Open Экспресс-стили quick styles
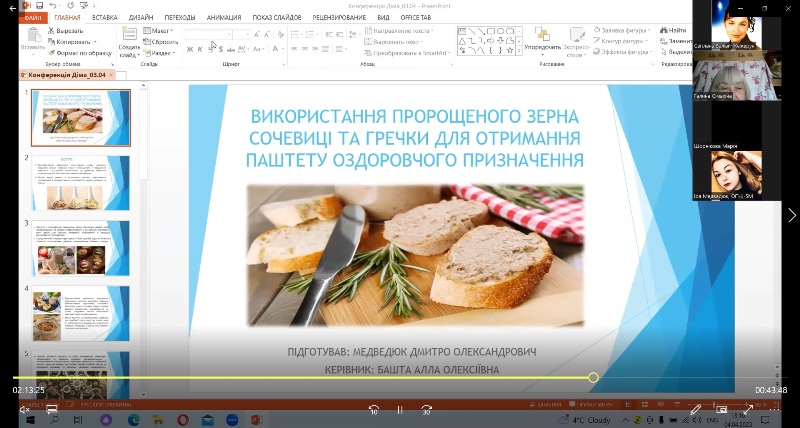Viewport: 800px width, 428px height. 577,42
